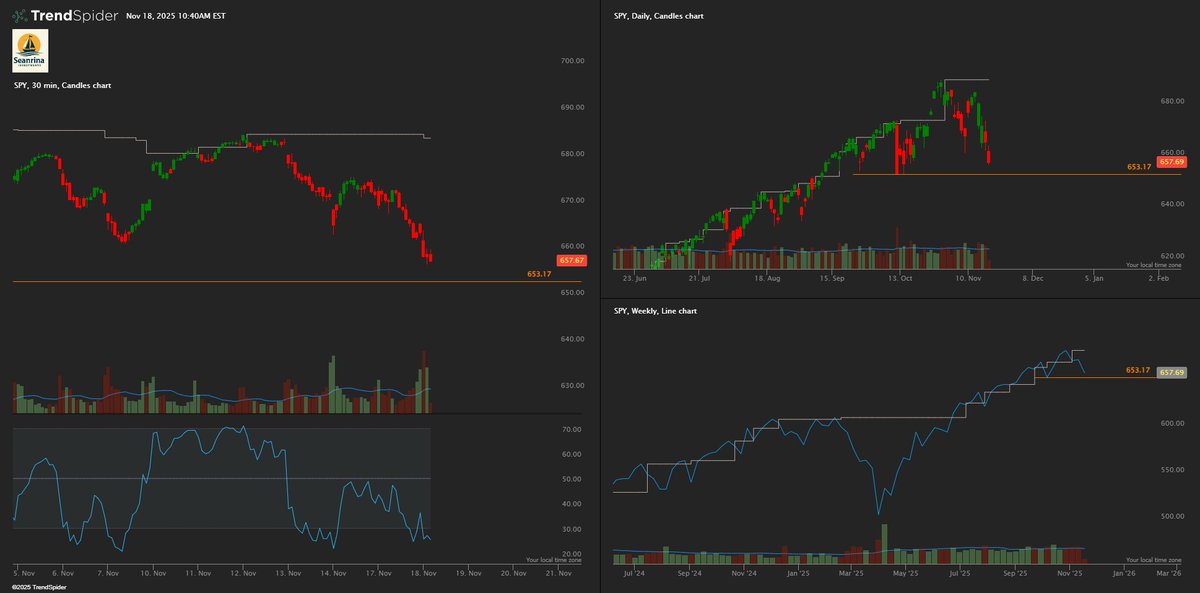
Task: Click the 600.00 label on Weekly chart axis
Action: [1172, 423]
